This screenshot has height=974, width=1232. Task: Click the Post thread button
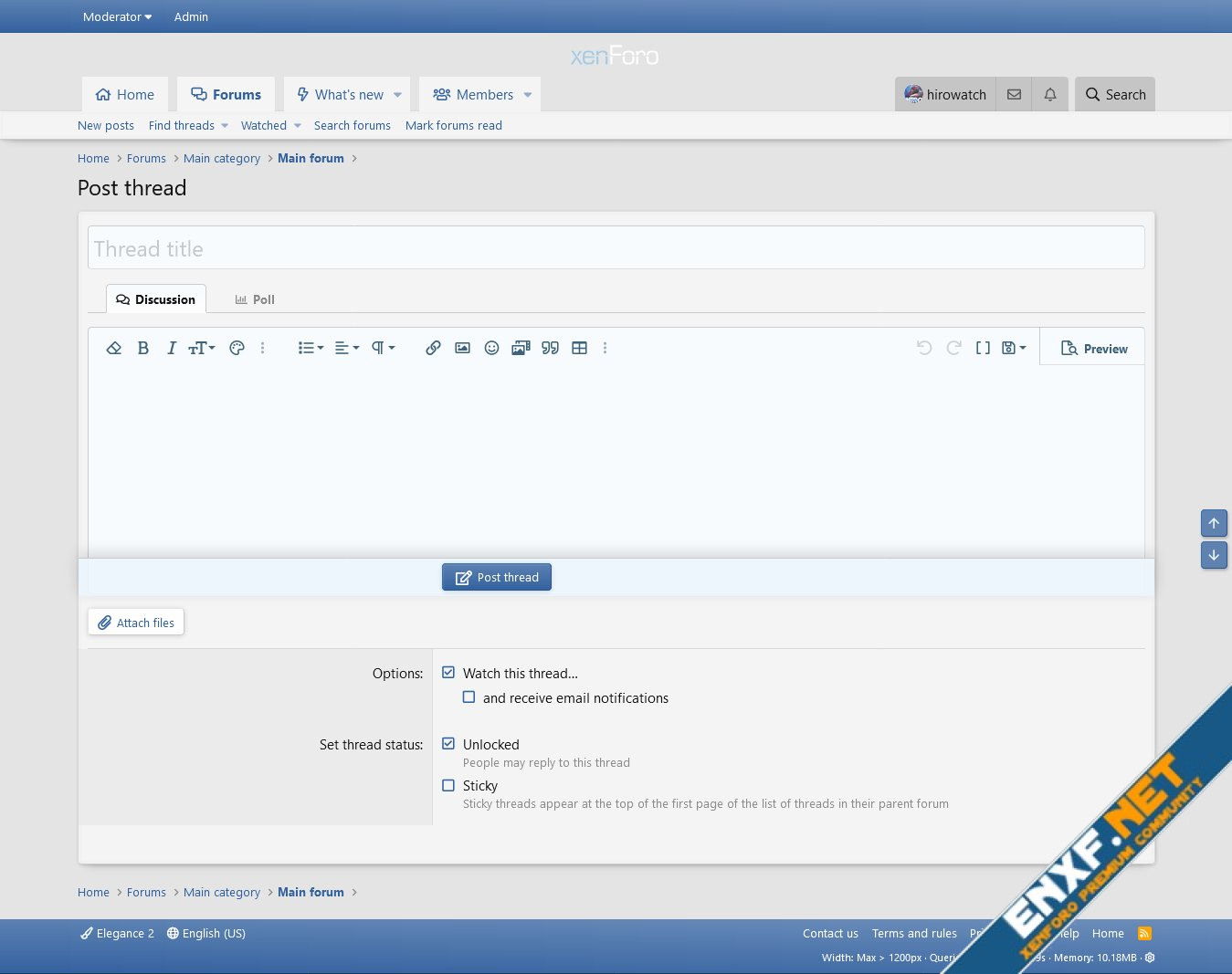497,577
